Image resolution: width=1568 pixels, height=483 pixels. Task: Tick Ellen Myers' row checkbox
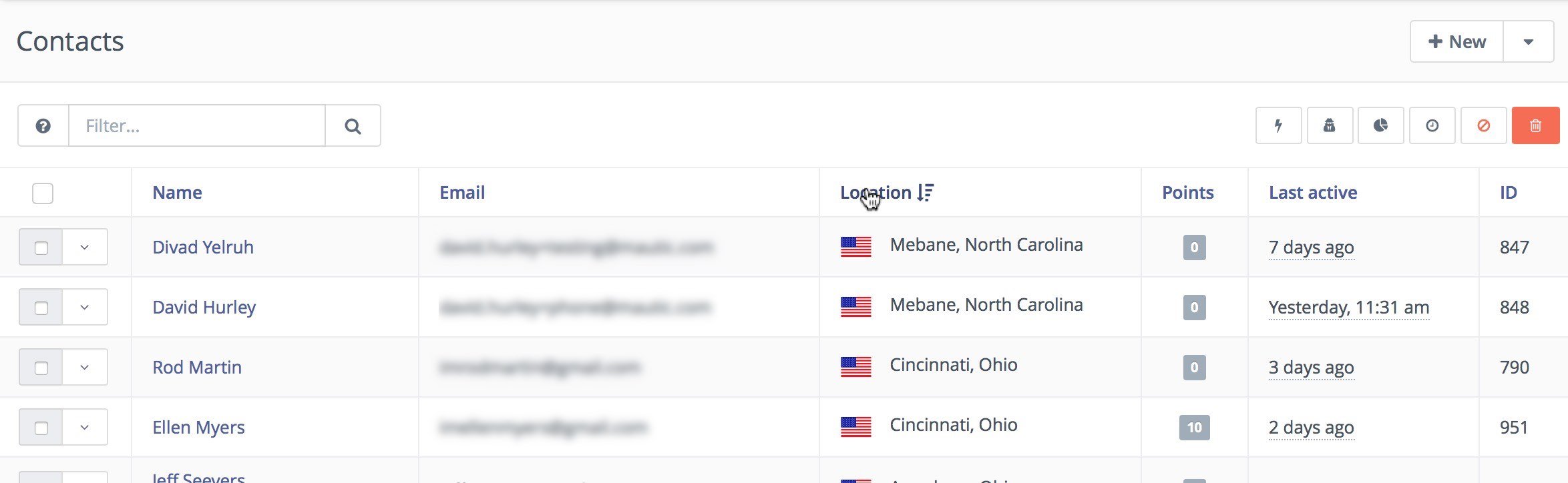[42, 427]
